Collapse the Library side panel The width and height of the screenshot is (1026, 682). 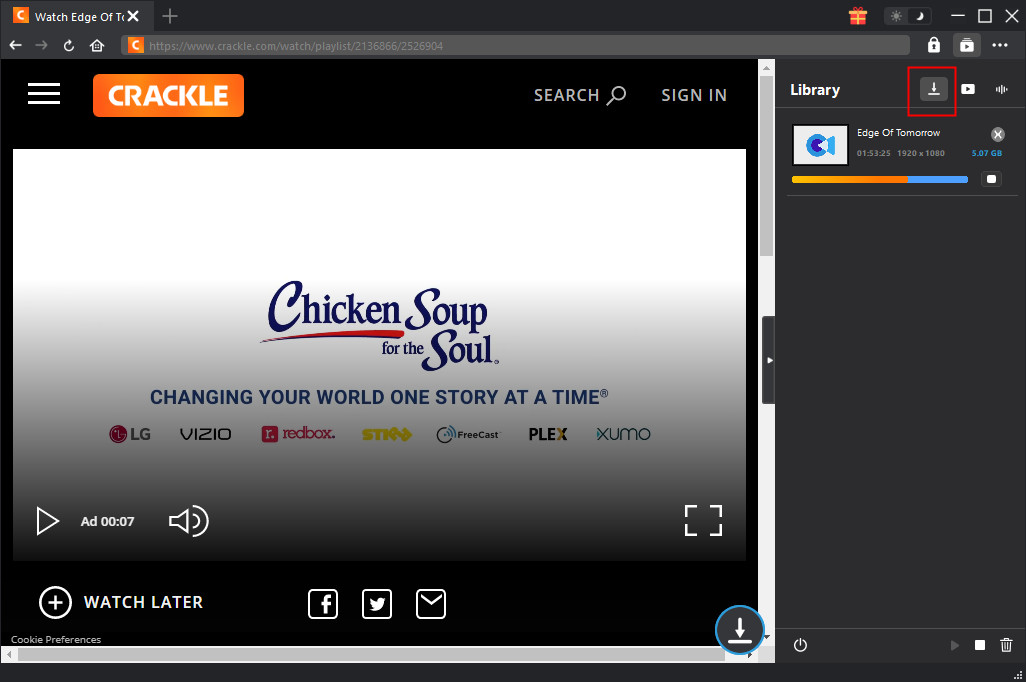click(768, 360)
